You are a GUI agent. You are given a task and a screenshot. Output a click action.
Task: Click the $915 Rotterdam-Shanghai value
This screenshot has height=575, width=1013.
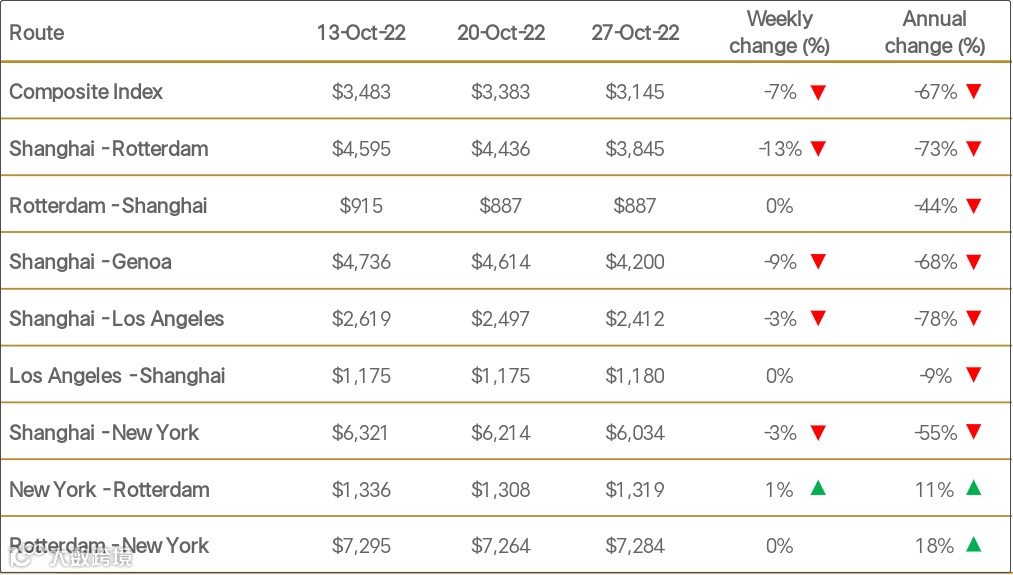click(361, 205)
